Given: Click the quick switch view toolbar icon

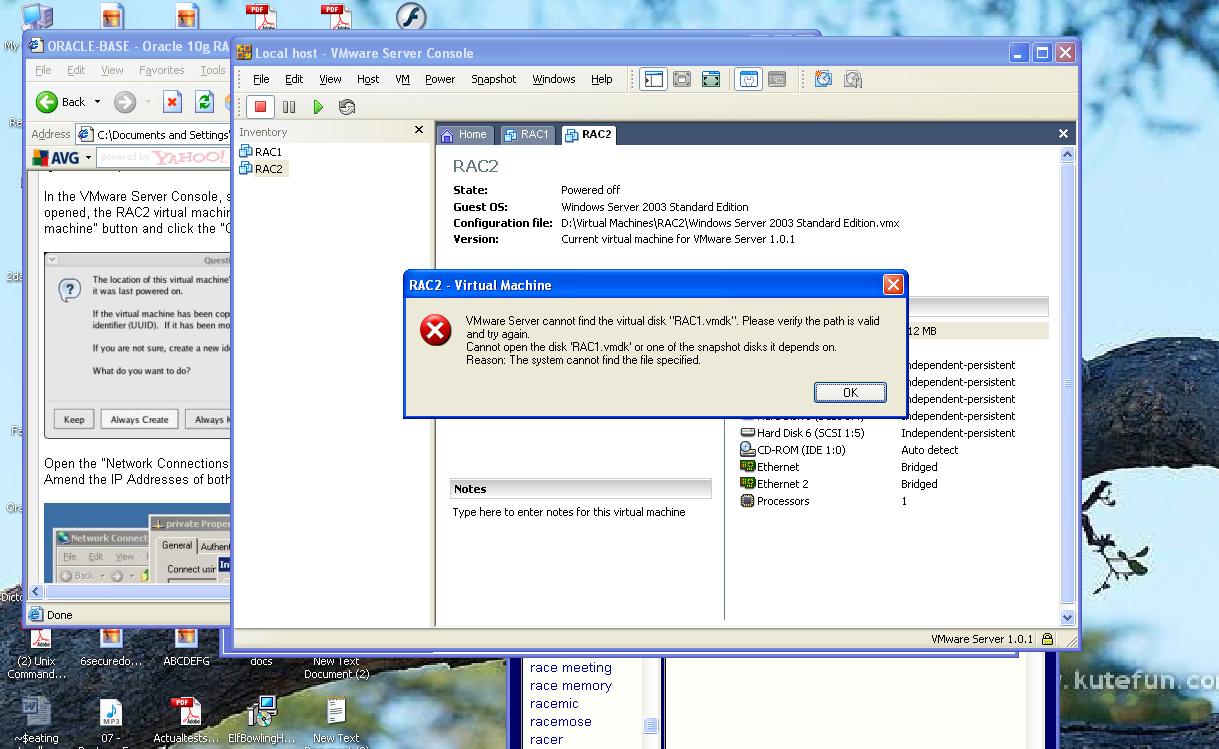Looking at the screenshot, I should coord(682,79).
